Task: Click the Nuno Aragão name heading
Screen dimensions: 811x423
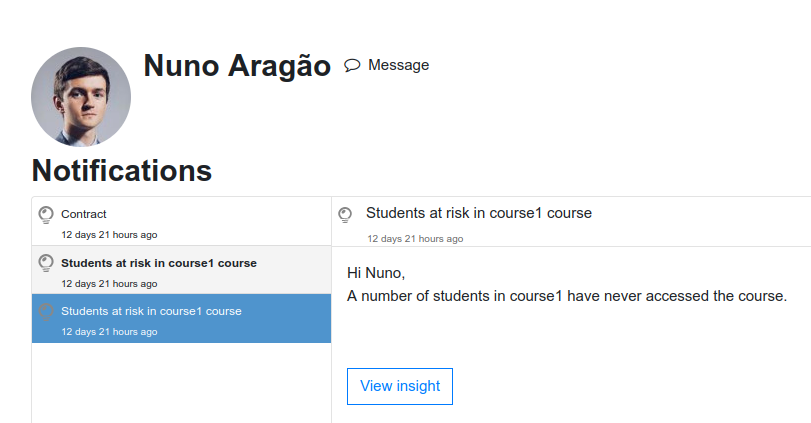Action: click(x=237, y=66)
